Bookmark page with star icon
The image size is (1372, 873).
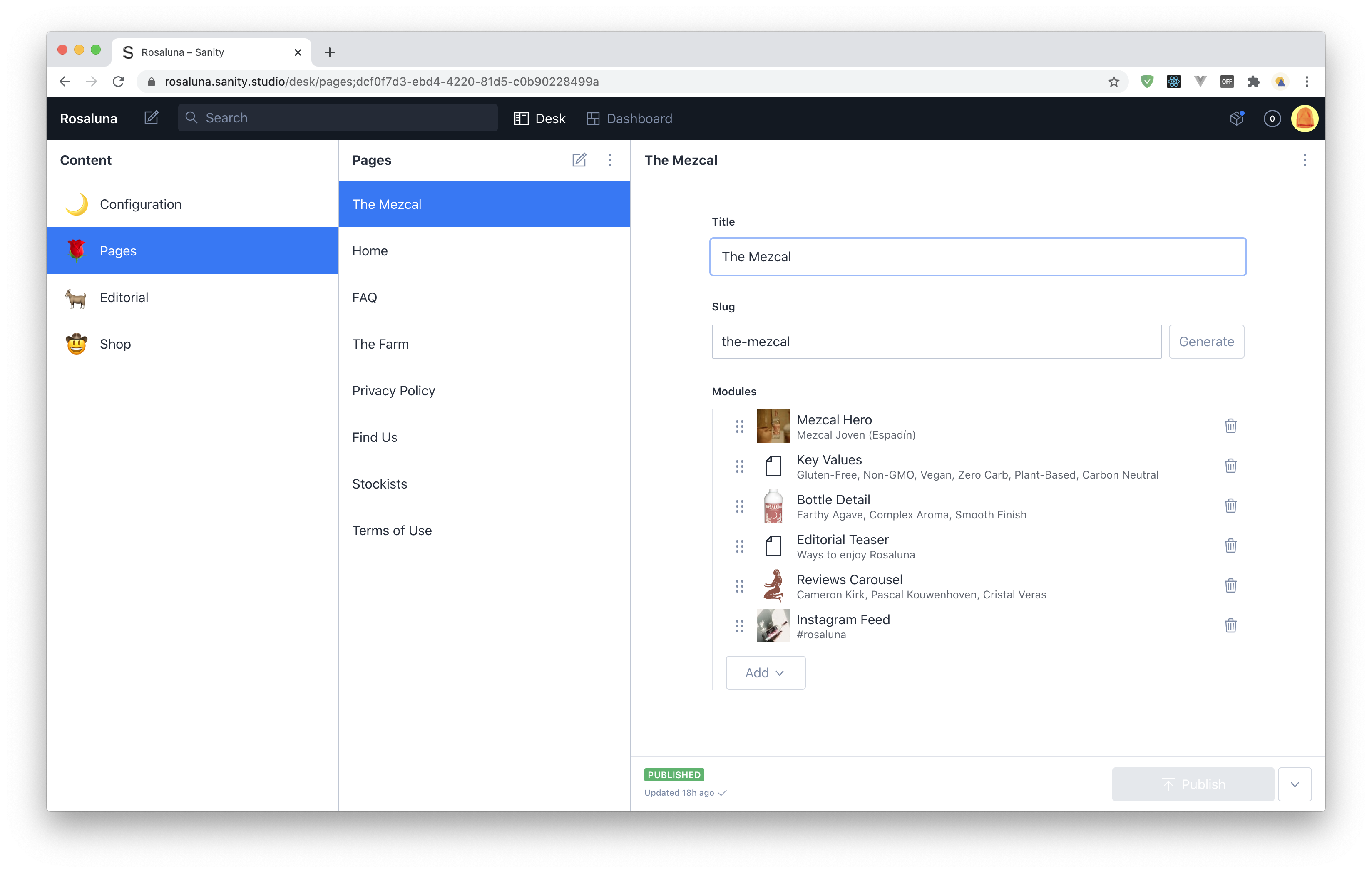pos(1114,82)
